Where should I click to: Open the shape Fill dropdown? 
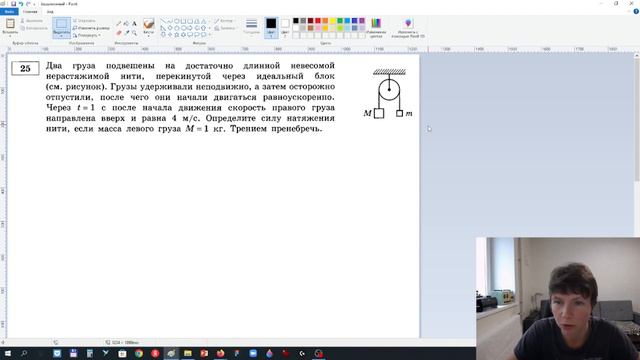pyautogui.click(x=225, y=28)
